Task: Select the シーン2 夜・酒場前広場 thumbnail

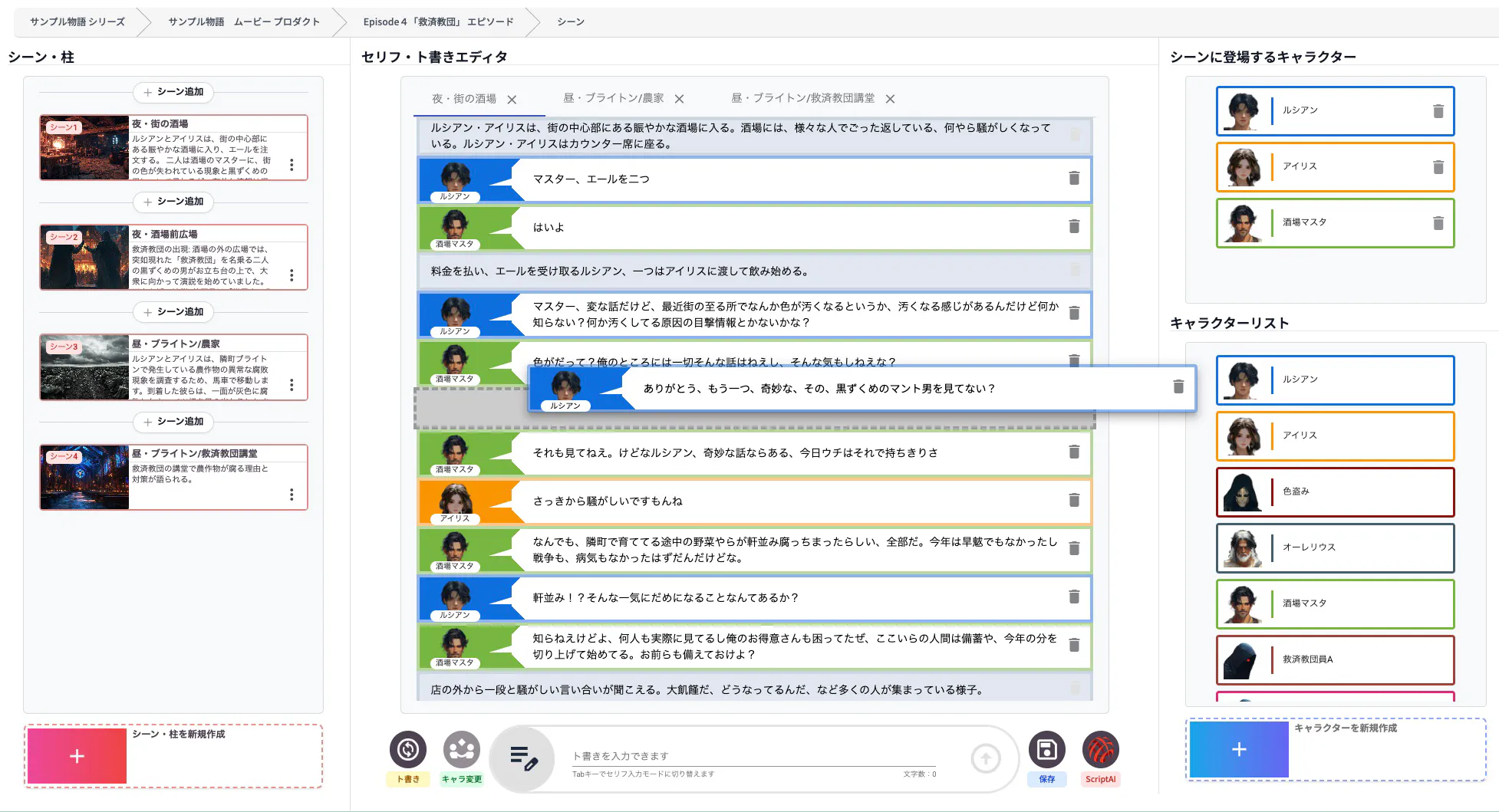Action: [x=84, y=258]
